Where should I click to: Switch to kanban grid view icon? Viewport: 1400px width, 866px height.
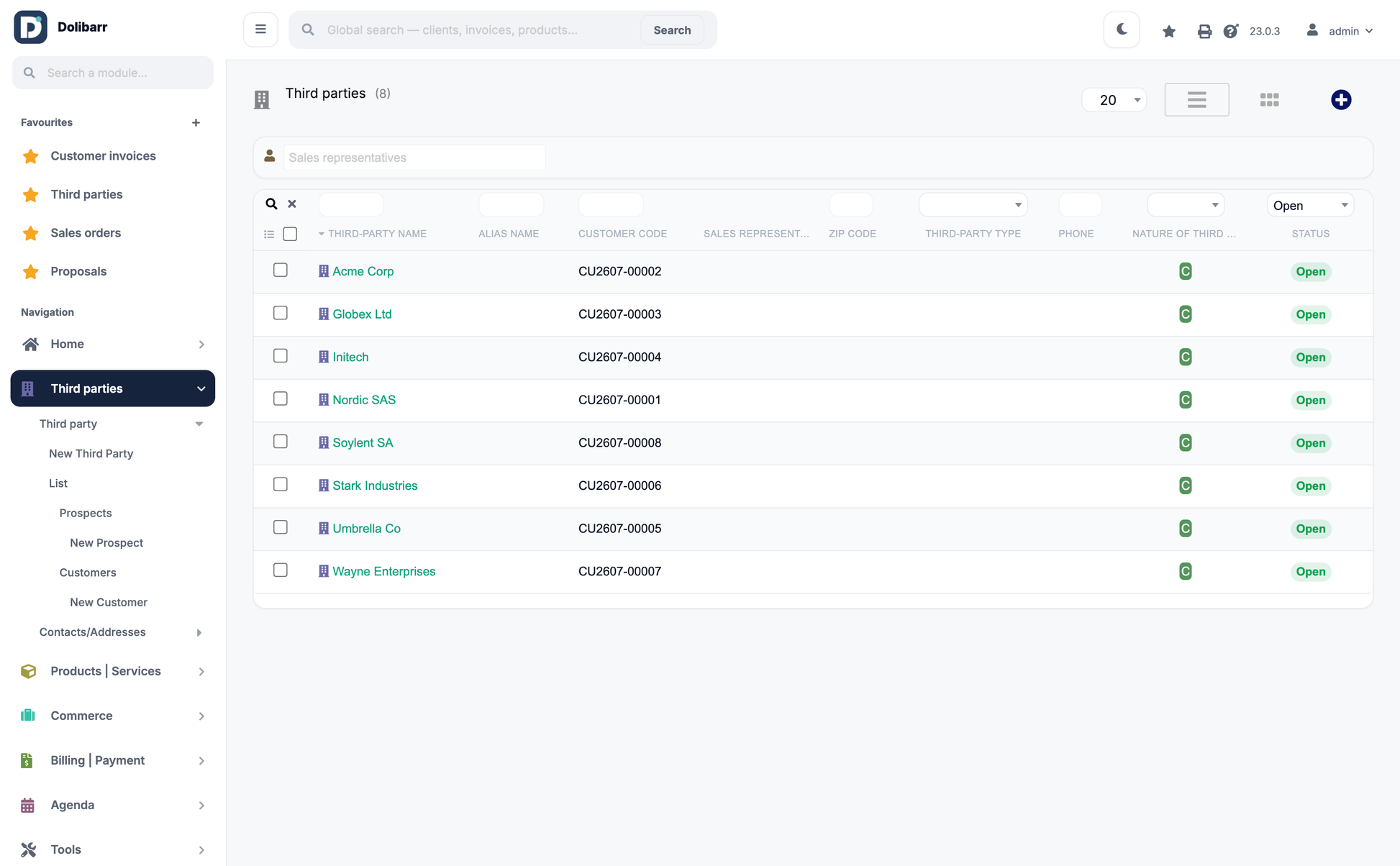[x=1270, y=100]
